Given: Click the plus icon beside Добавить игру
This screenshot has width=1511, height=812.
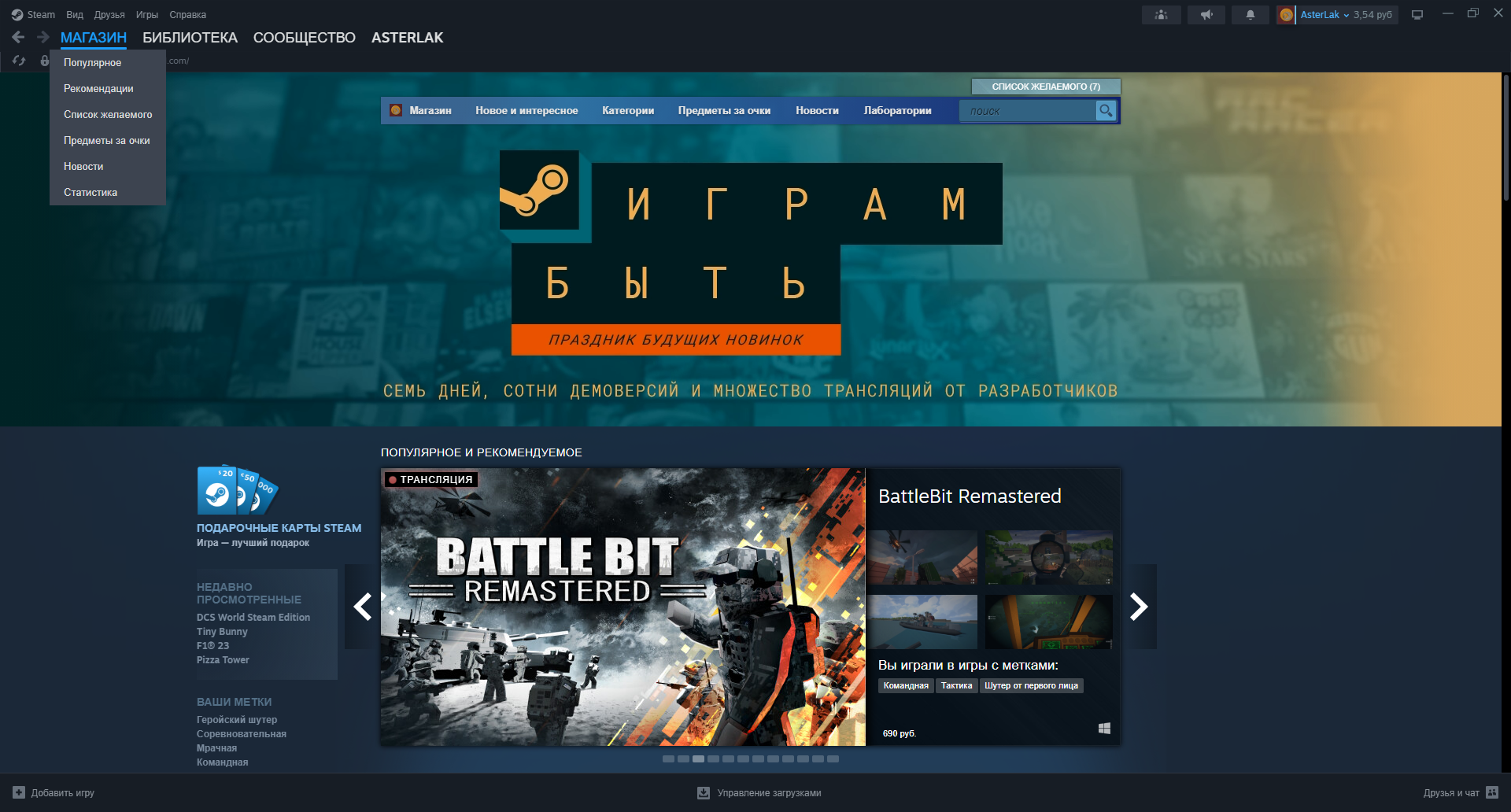Looking at the screenshot, I should pyautogui.click(x=19, y=792).
